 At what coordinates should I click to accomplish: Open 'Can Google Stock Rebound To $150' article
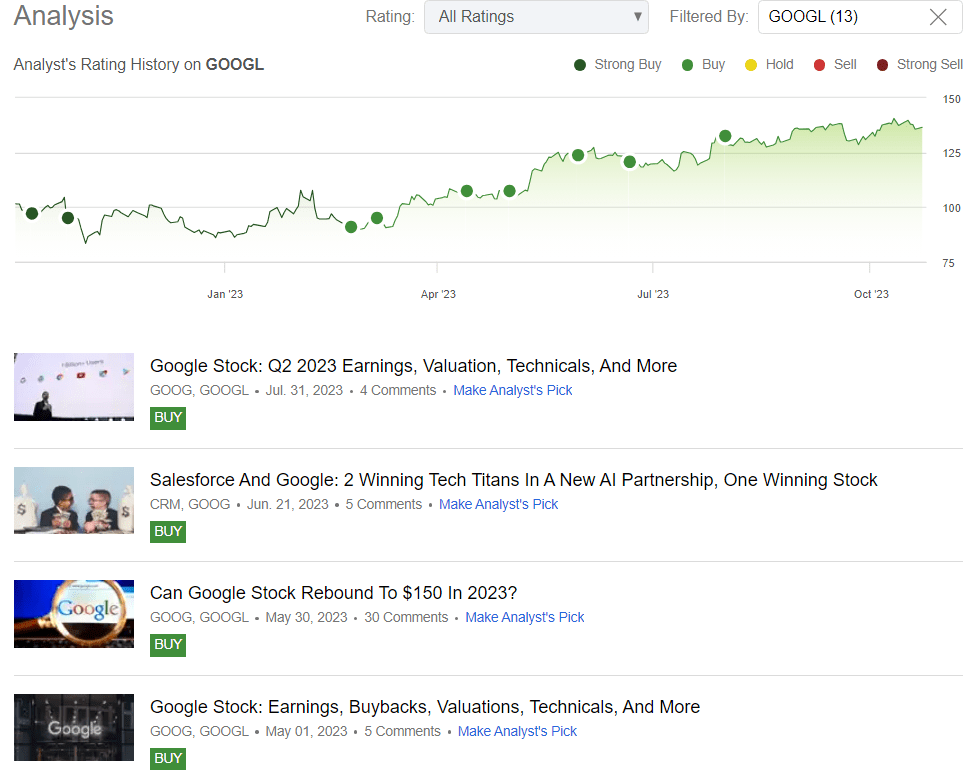333,592
